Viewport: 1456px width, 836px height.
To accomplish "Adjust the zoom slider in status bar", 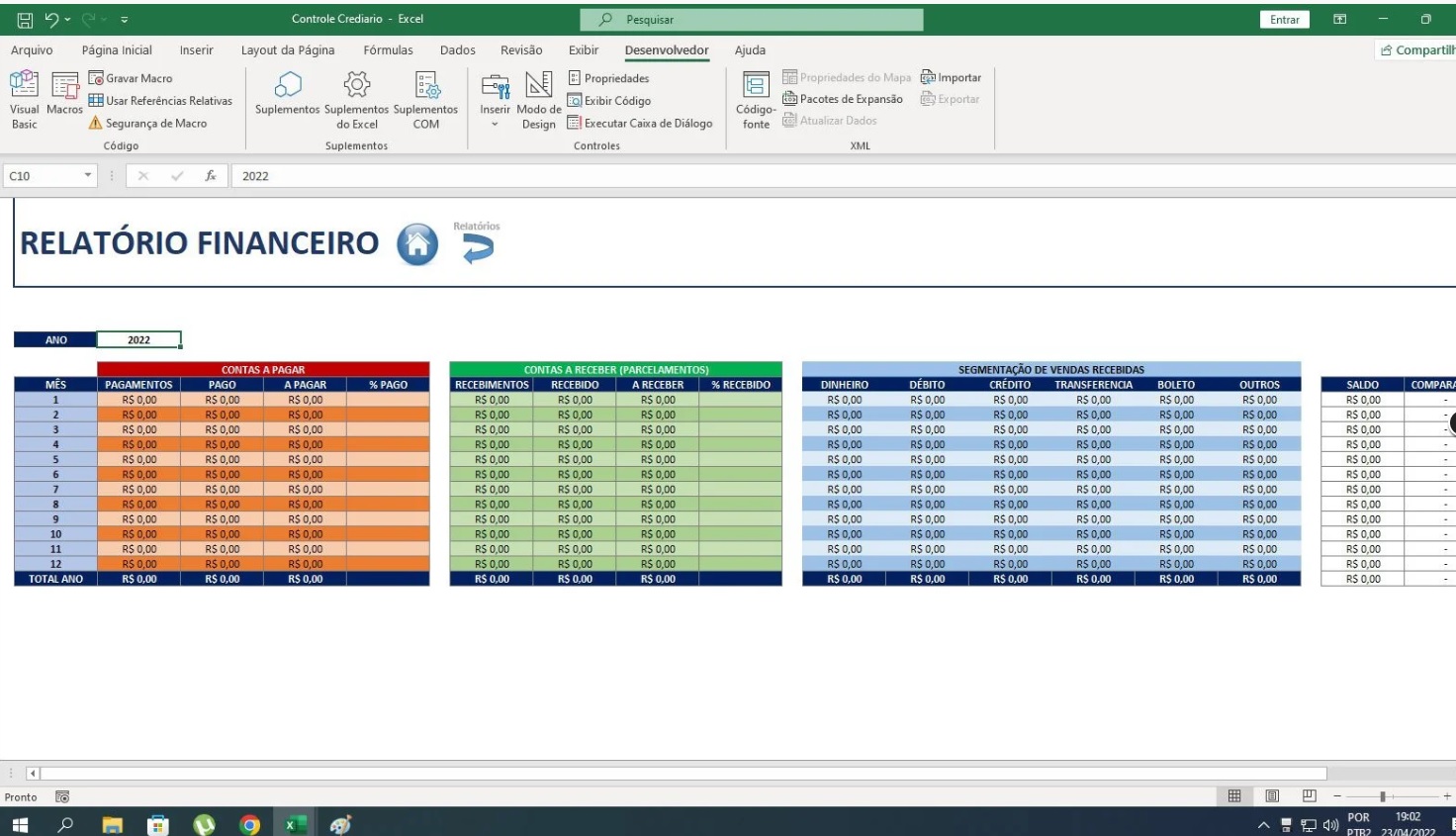I will pos(1383,796).
